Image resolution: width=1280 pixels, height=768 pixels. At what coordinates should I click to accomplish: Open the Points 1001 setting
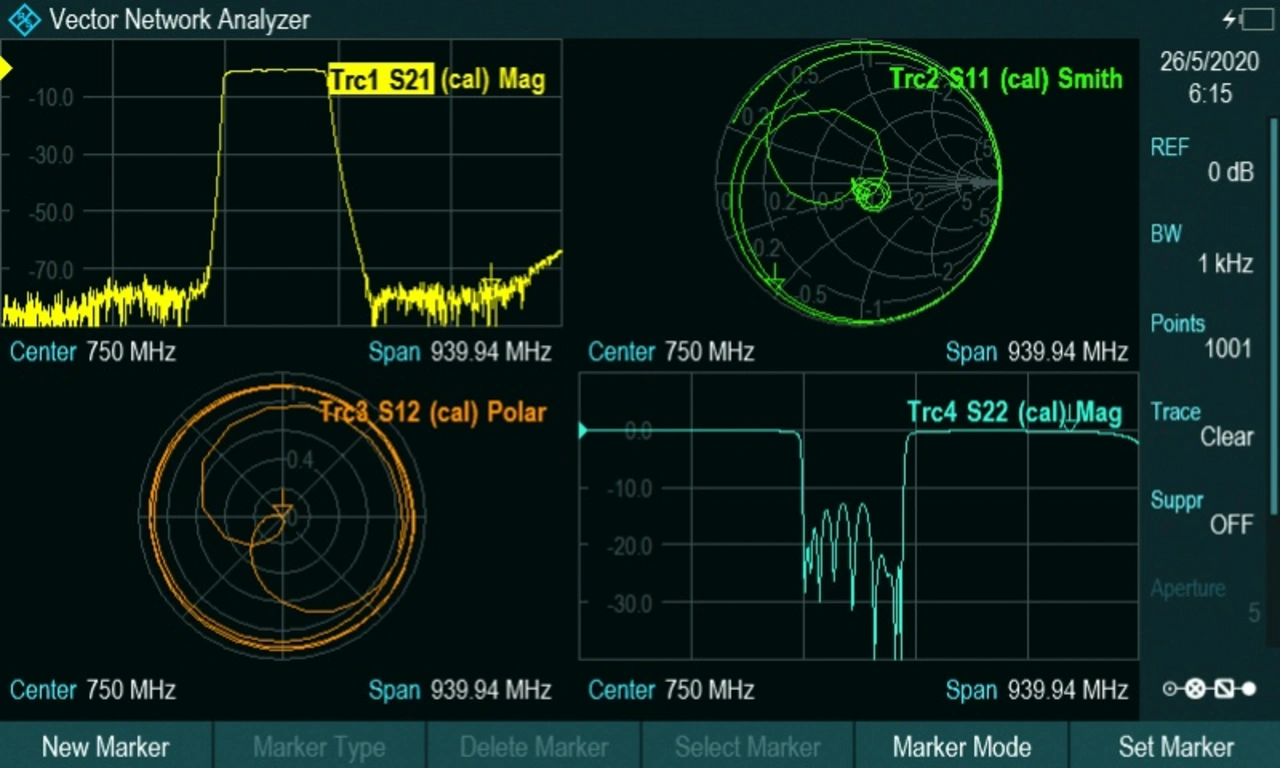pyautogui.click(x=1202, y=336)
